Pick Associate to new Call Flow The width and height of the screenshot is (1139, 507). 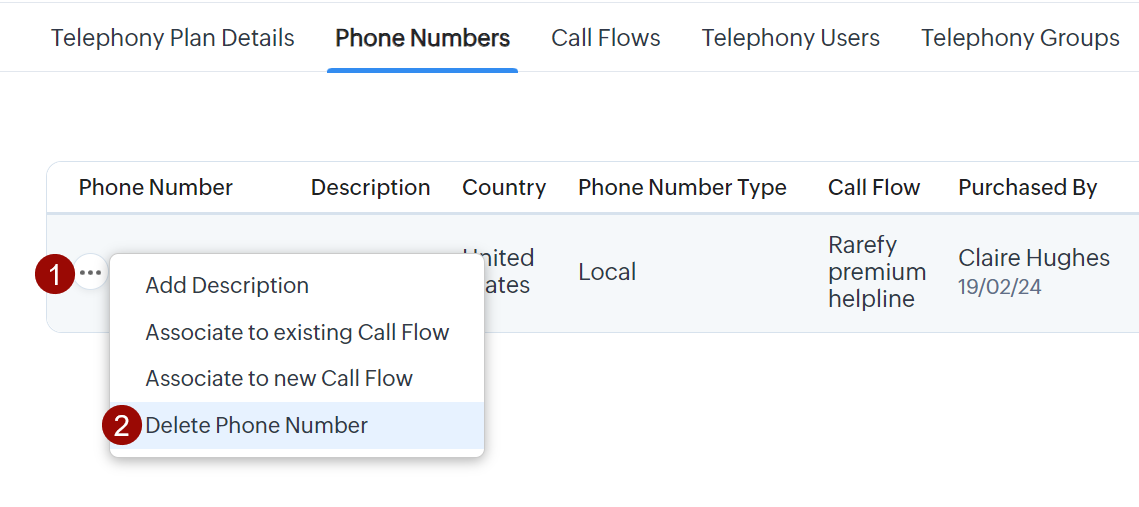[279, 379]
